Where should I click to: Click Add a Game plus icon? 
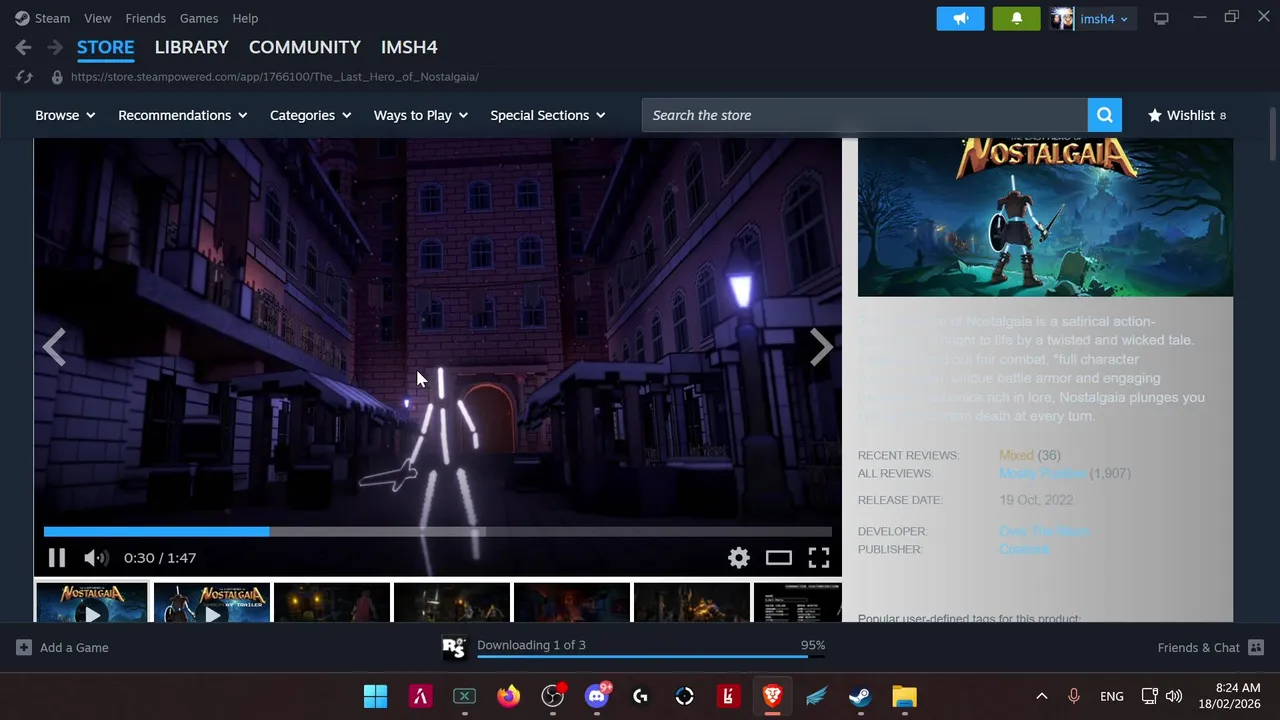pos(24,648)
